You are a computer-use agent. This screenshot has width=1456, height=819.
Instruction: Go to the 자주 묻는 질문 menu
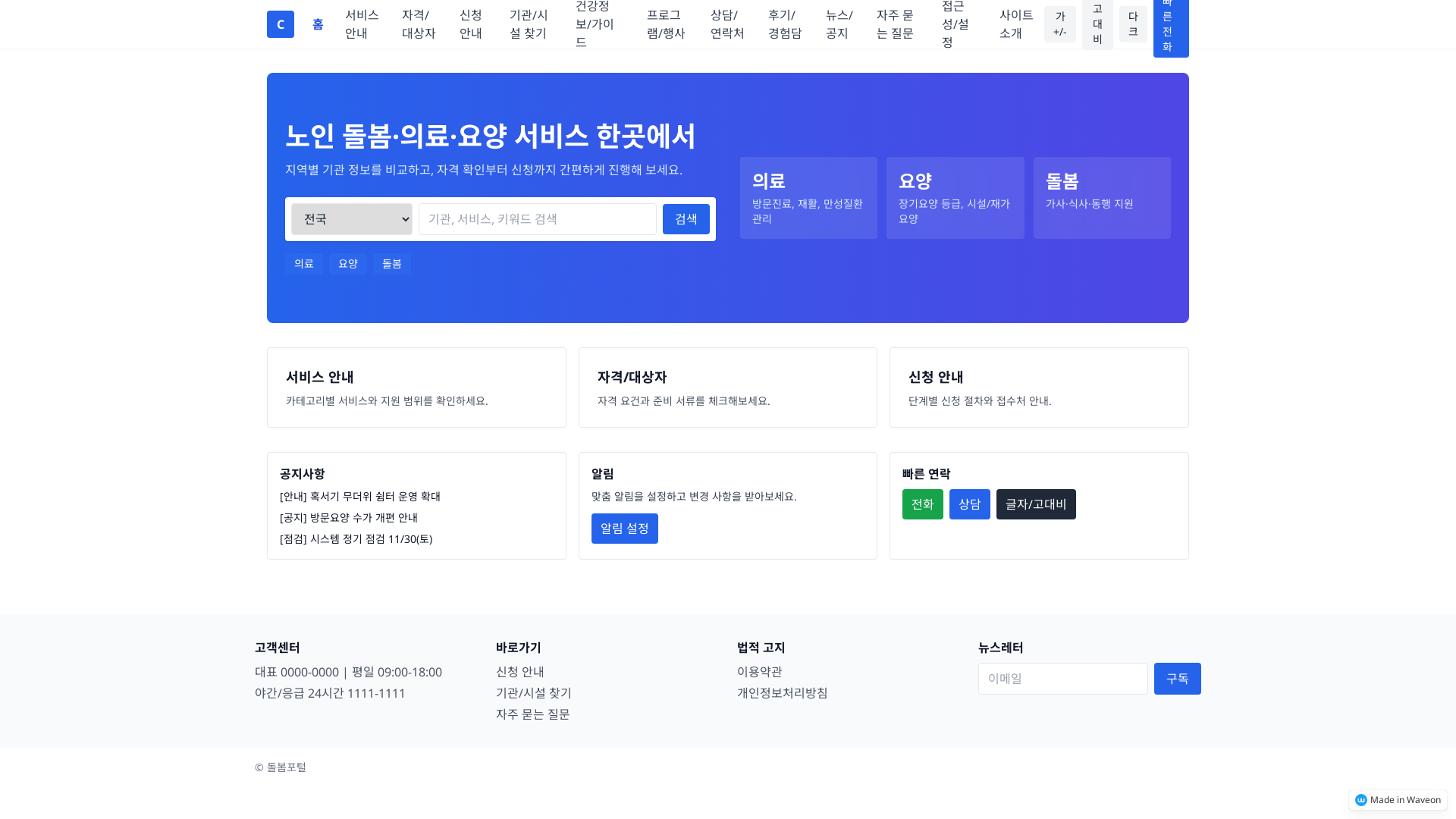[x=895, y=24]
